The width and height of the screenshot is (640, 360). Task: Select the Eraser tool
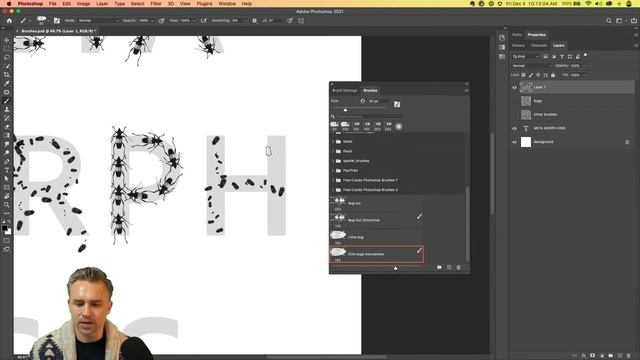pyautogui.click(x=7, y=127)
